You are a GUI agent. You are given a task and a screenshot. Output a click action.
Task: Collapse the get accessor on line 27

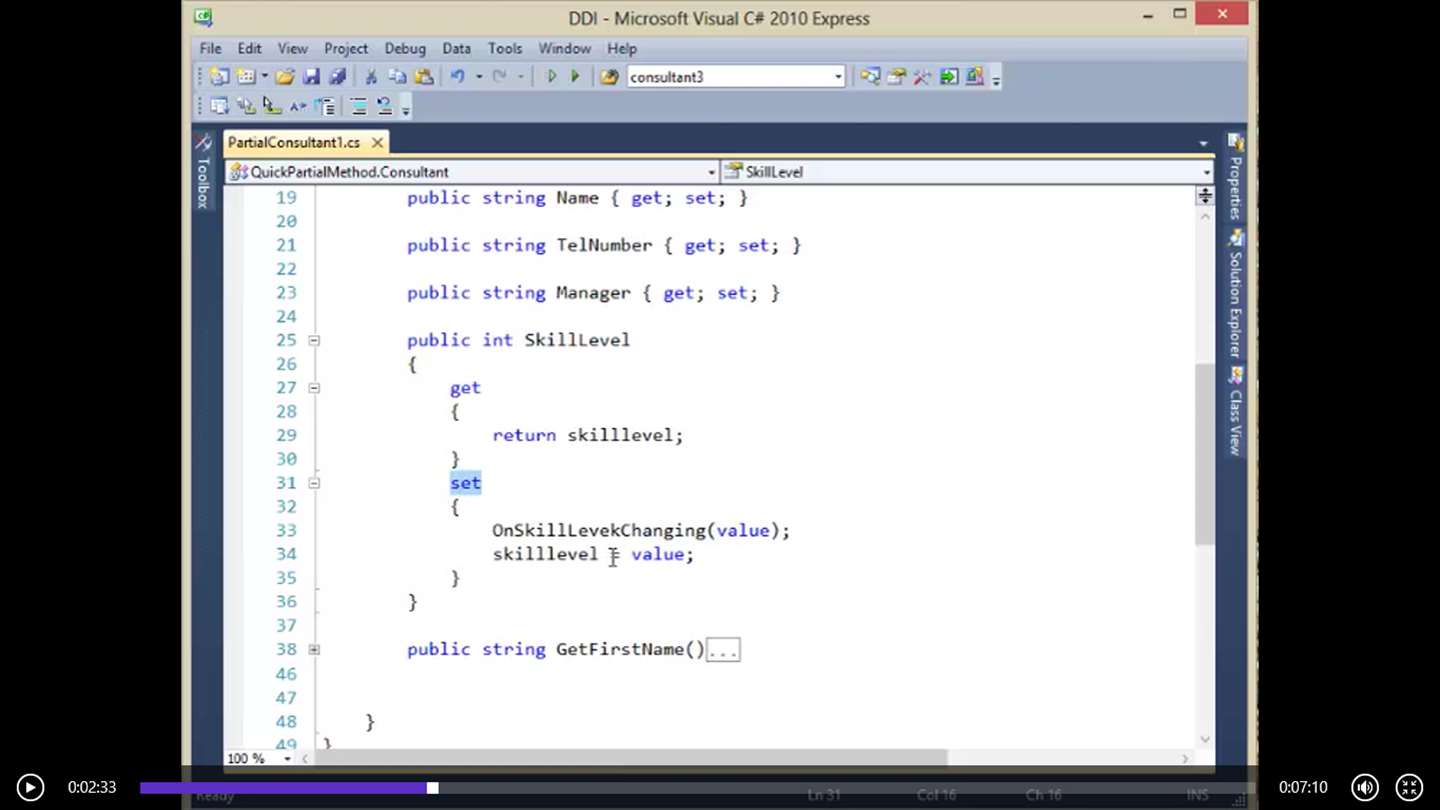[314, 388]
